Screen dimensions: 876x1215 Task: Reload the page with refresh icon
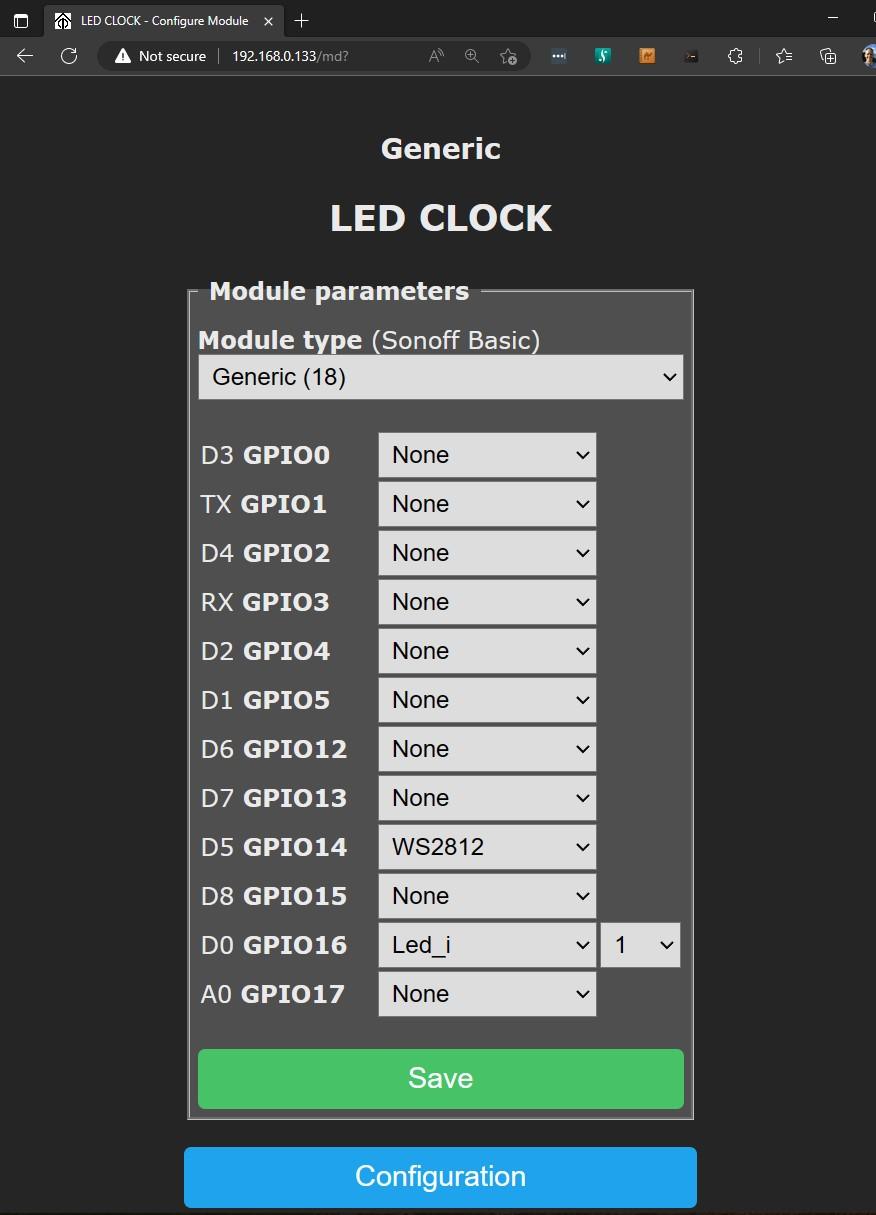coord(68,56)
